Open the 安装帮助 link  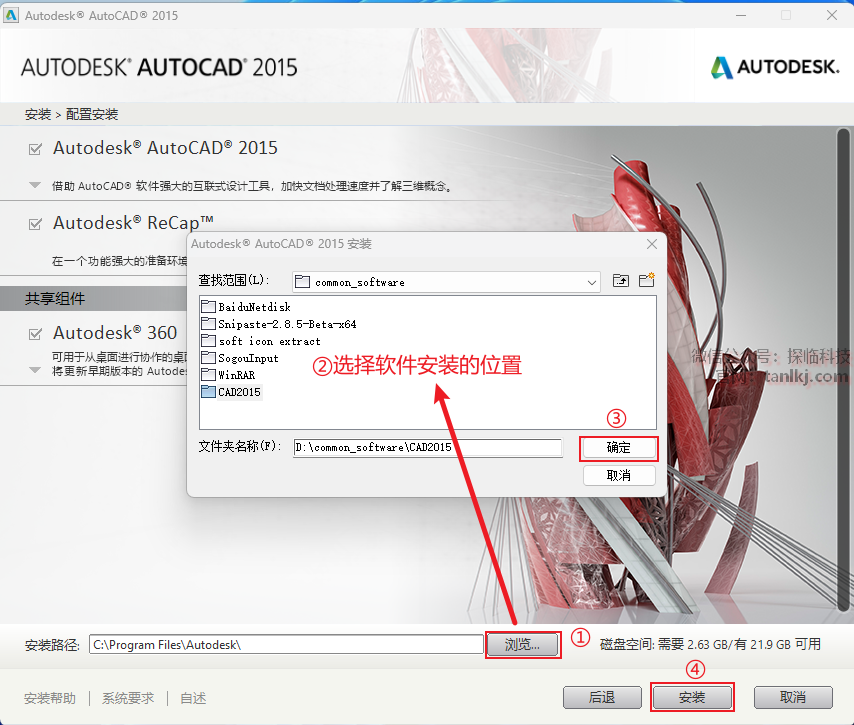(x=50, y=698)
